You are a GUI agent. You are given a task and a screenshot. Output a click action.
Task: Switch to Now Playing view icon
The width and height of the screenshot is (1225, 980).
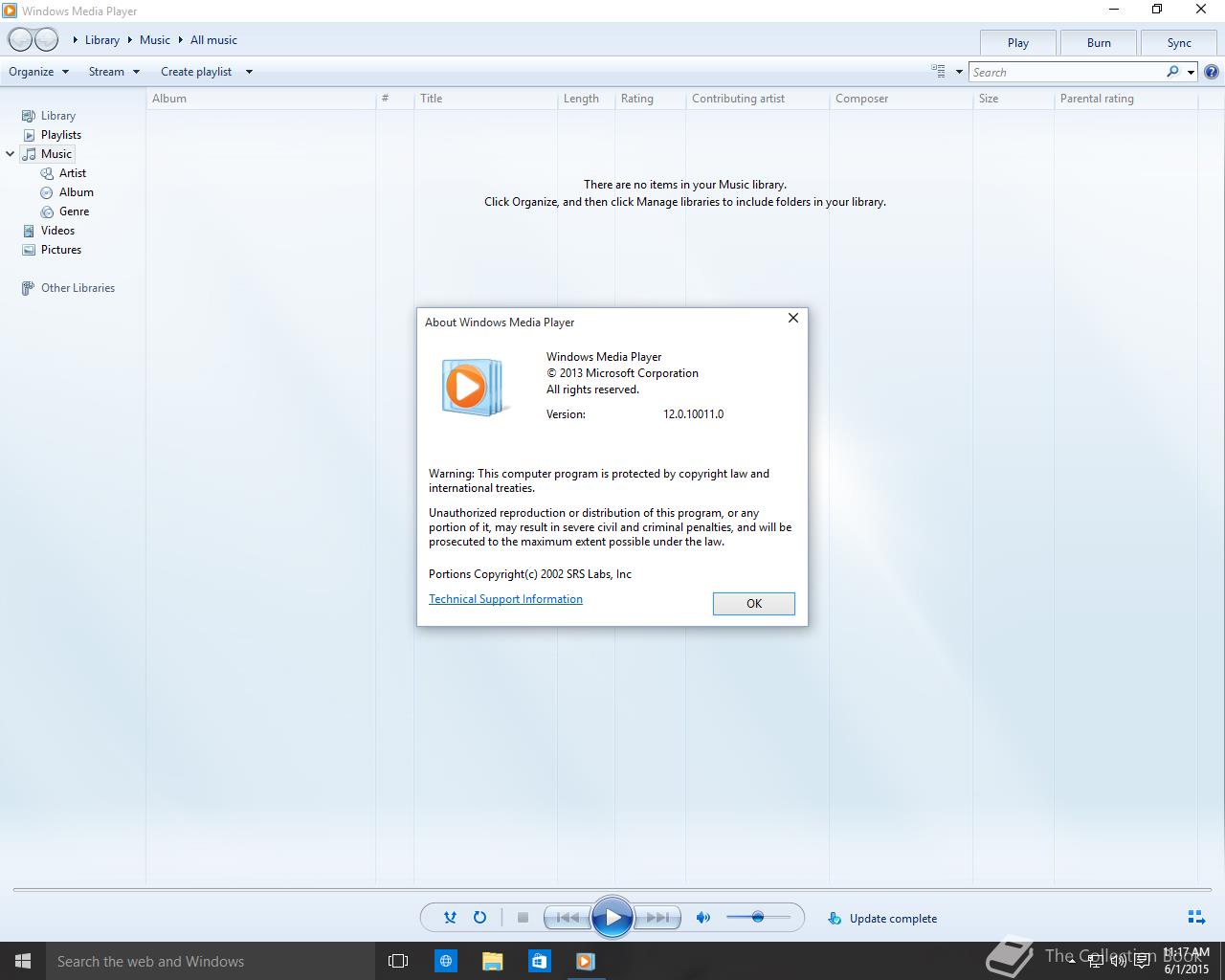coord(1196,917)
